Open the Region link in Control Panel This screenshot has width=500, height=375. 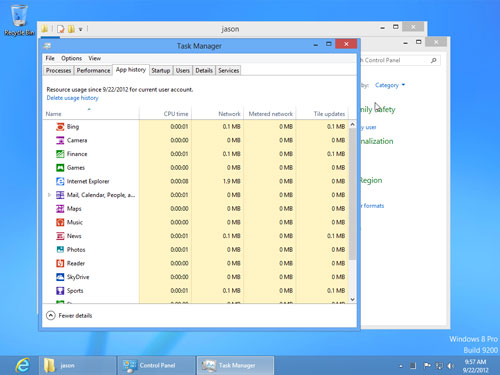371,180
